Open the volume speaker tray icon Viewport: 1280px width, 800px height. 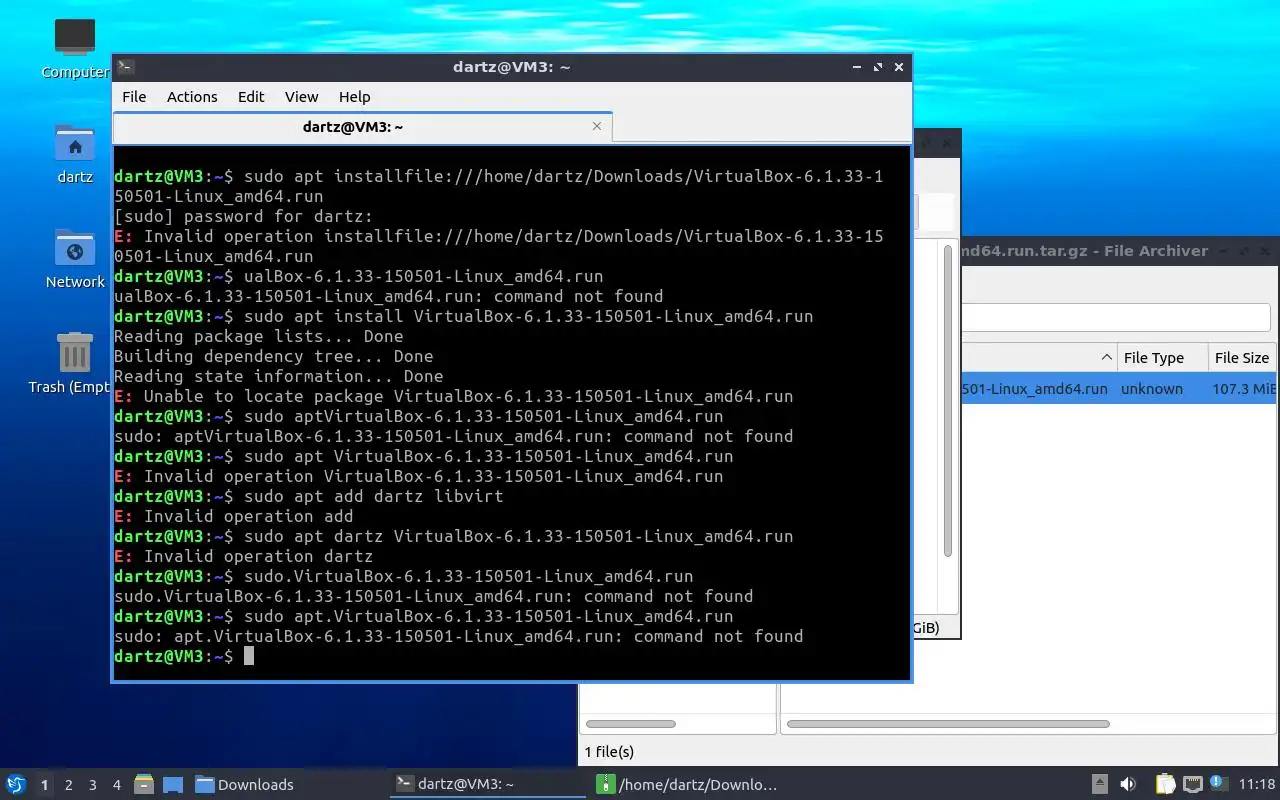1128,785
